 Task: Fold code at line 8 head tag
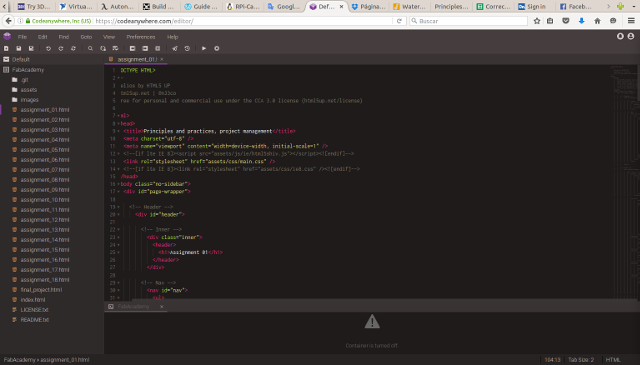pos(118,124)
